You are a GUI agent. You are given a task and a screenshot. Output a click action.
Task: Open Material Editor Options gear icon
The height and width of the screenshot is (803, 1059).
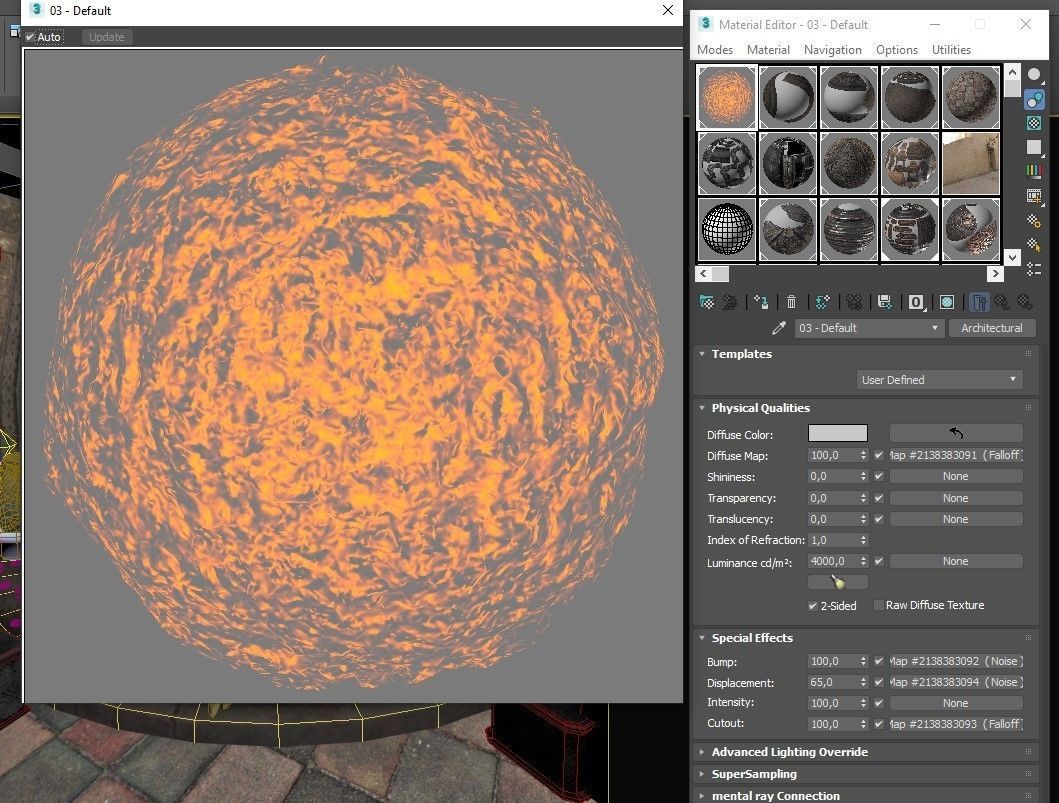[1034, 220]
